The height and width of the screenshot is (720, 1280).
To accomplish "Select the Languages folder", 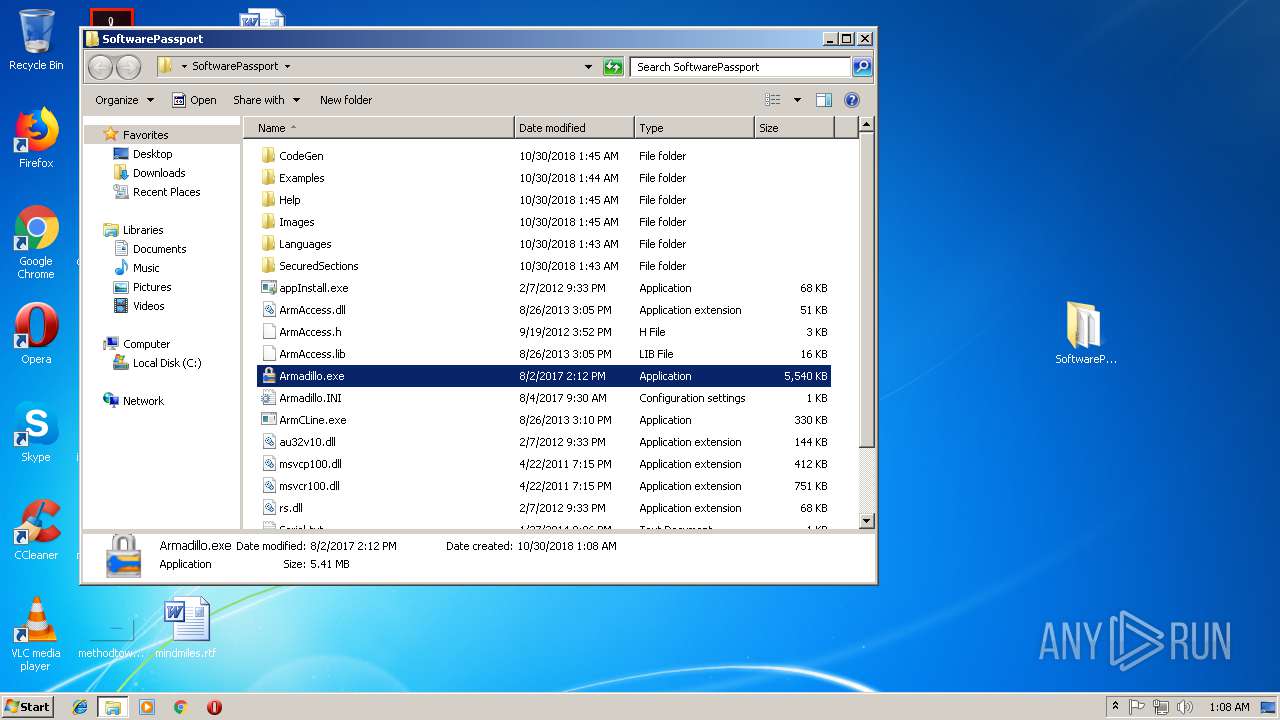I will (x=305, y=244).
